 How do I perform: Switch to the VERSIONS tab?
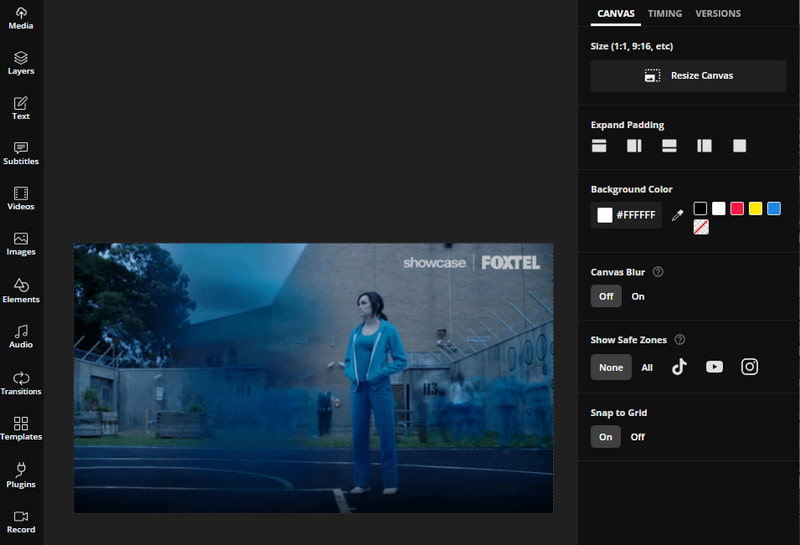click(718, 14)
